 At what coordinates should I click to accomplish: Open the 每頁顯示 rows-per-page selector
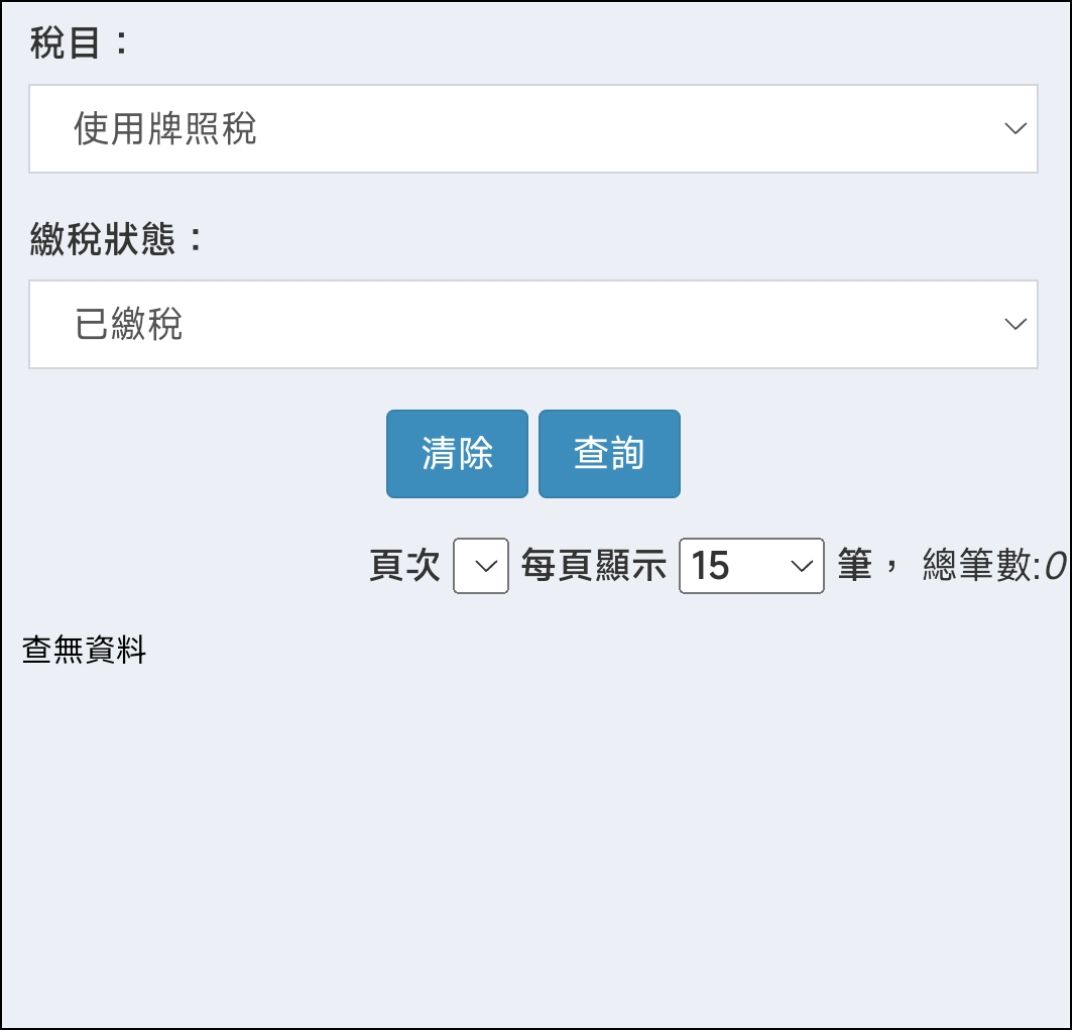(x=751, y=566)
